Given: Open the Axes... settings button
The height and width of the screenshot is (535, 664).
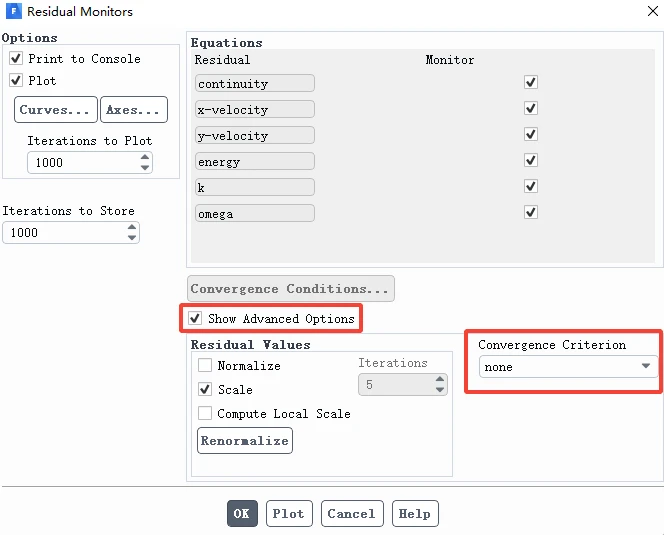Looking at the screenshot, I should [134, 110].
